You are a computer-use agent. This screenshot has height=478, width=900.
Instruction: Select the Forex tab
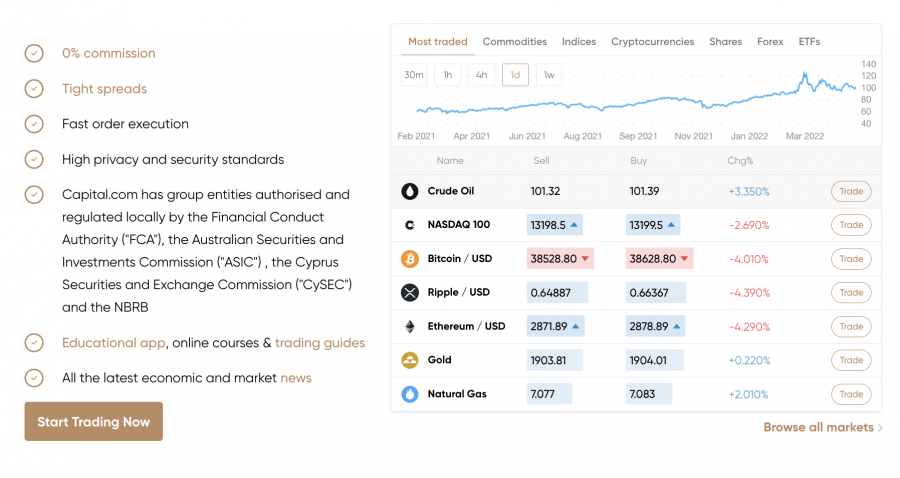pyautogui.click(x=770, y=42)
